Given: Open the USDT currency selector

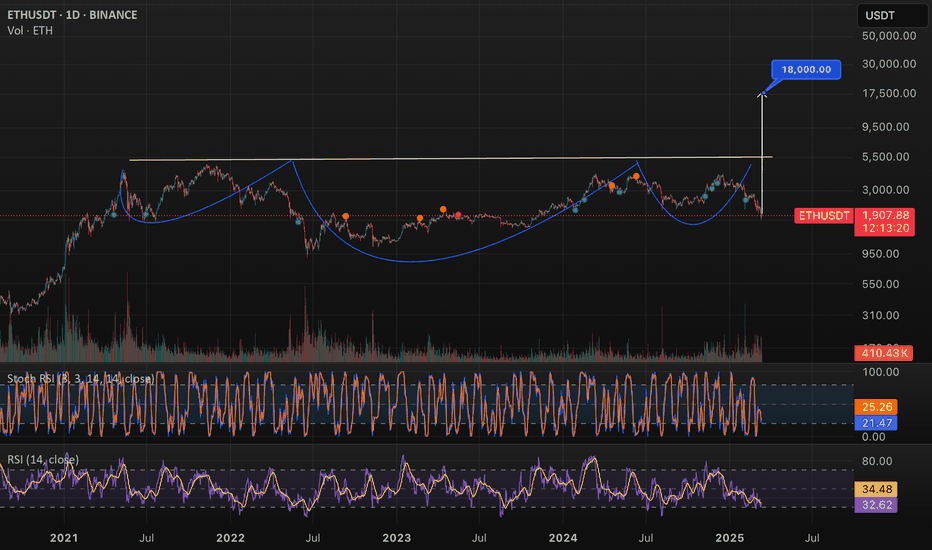Looking at the screenshot, I should pos(892,15).
